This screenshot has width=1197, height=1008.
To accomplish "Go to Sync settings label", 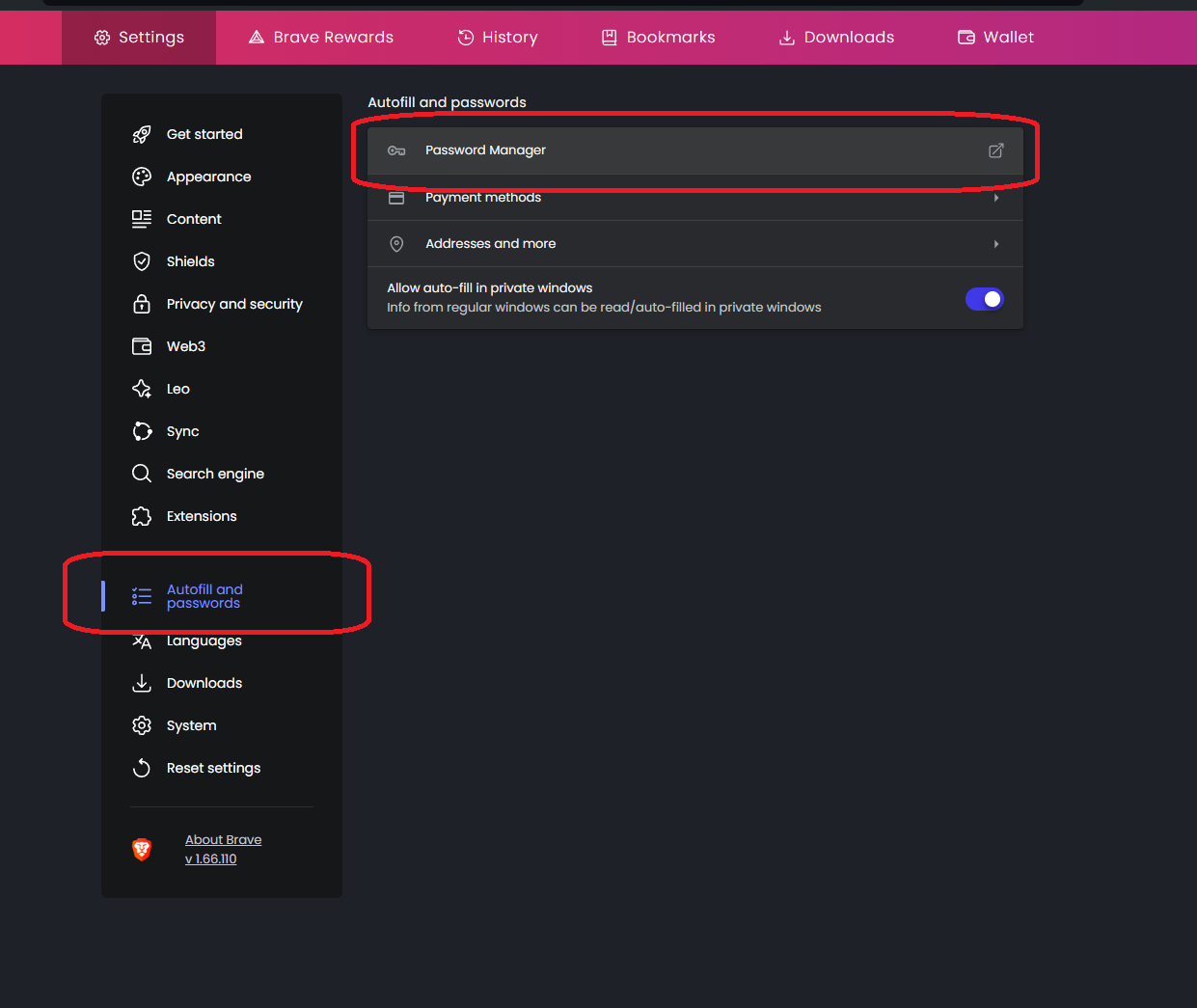I will [x=182, y=431].
